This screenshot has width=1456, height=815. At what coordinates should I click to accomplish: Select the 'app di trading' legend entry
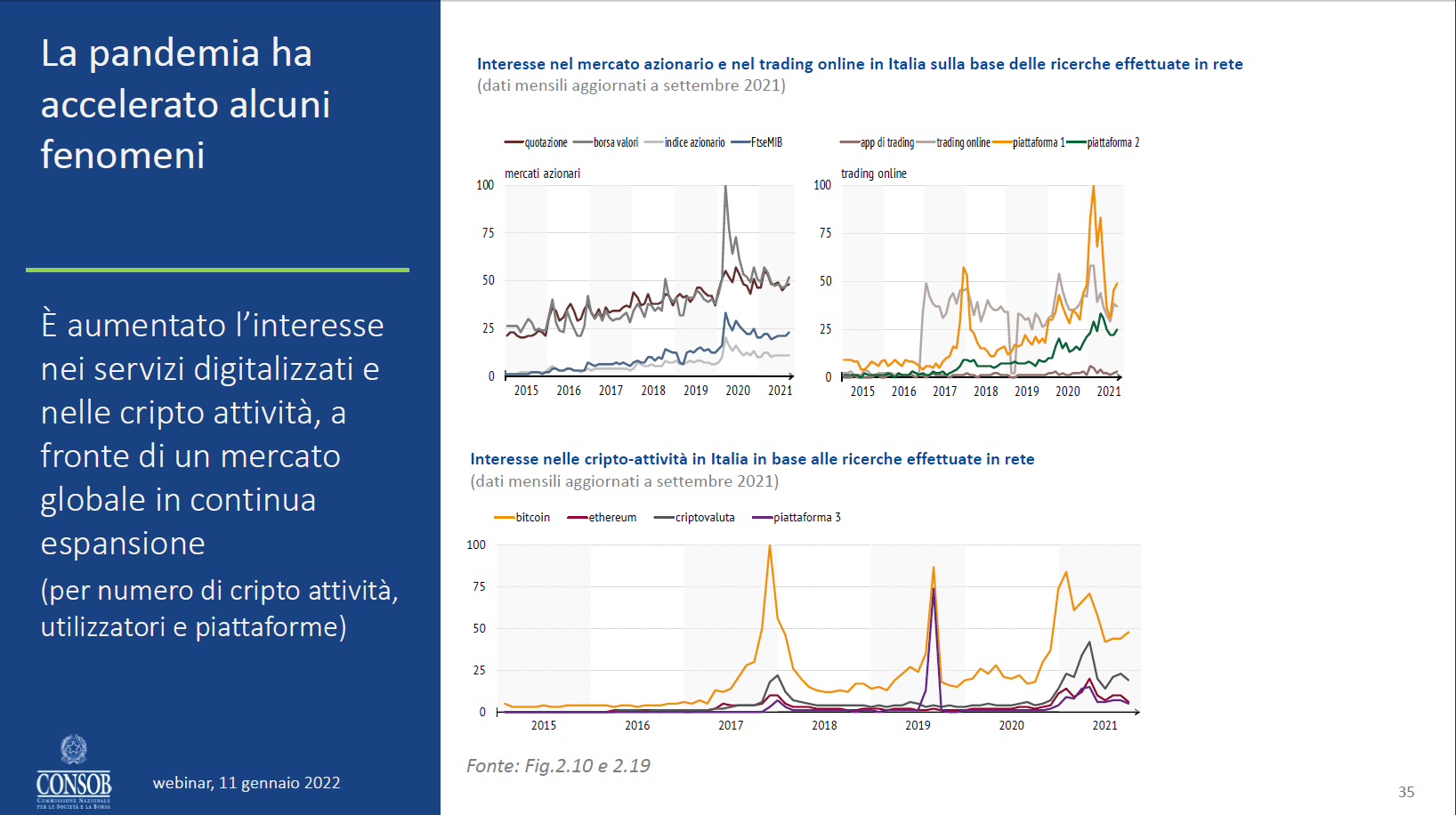(878, 142)
